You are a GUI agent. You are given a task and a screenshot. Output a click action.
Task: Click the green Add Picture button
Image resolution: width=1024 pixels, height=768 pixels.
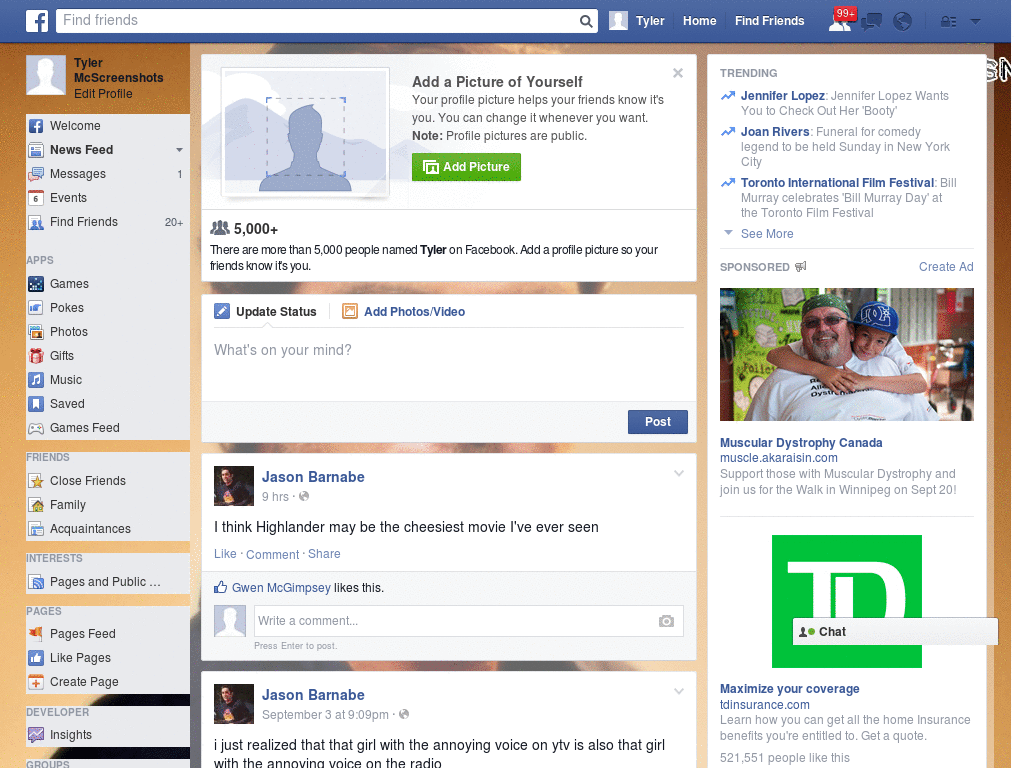(x=466, y=167)
